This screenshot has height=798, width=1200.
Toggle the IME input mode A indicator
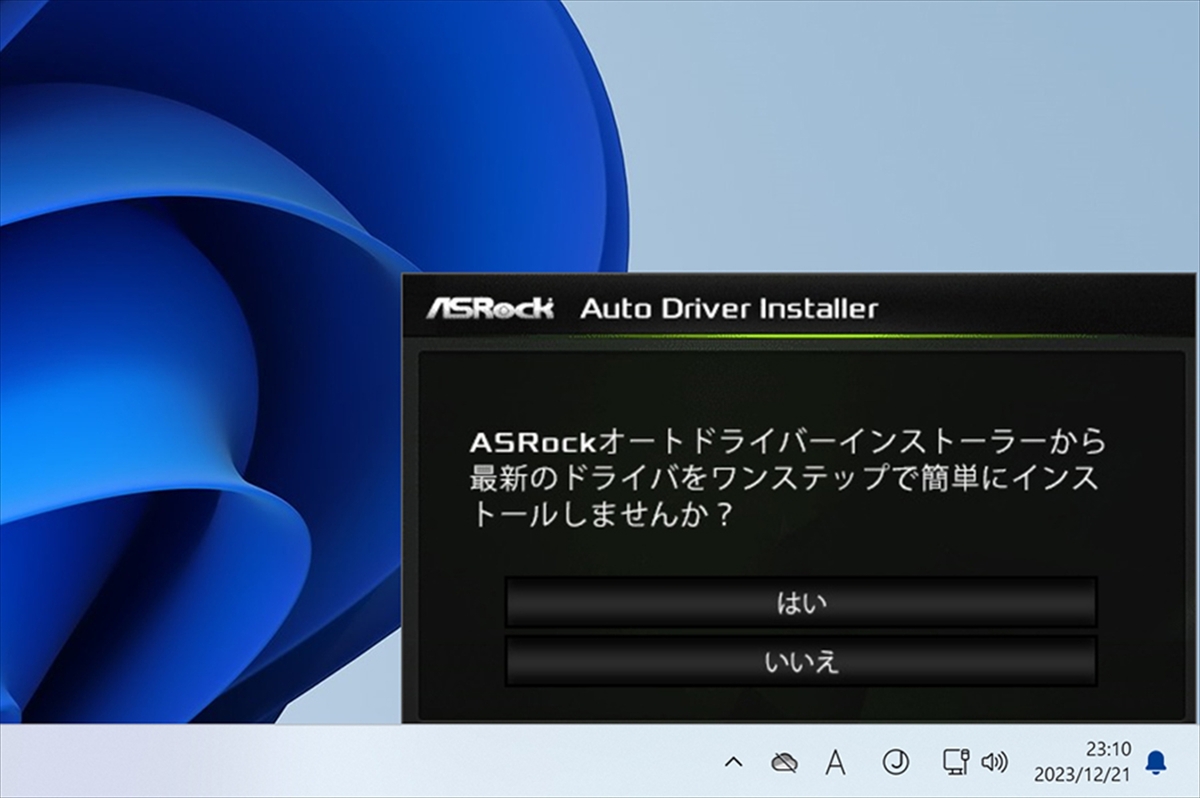[836, 763]
